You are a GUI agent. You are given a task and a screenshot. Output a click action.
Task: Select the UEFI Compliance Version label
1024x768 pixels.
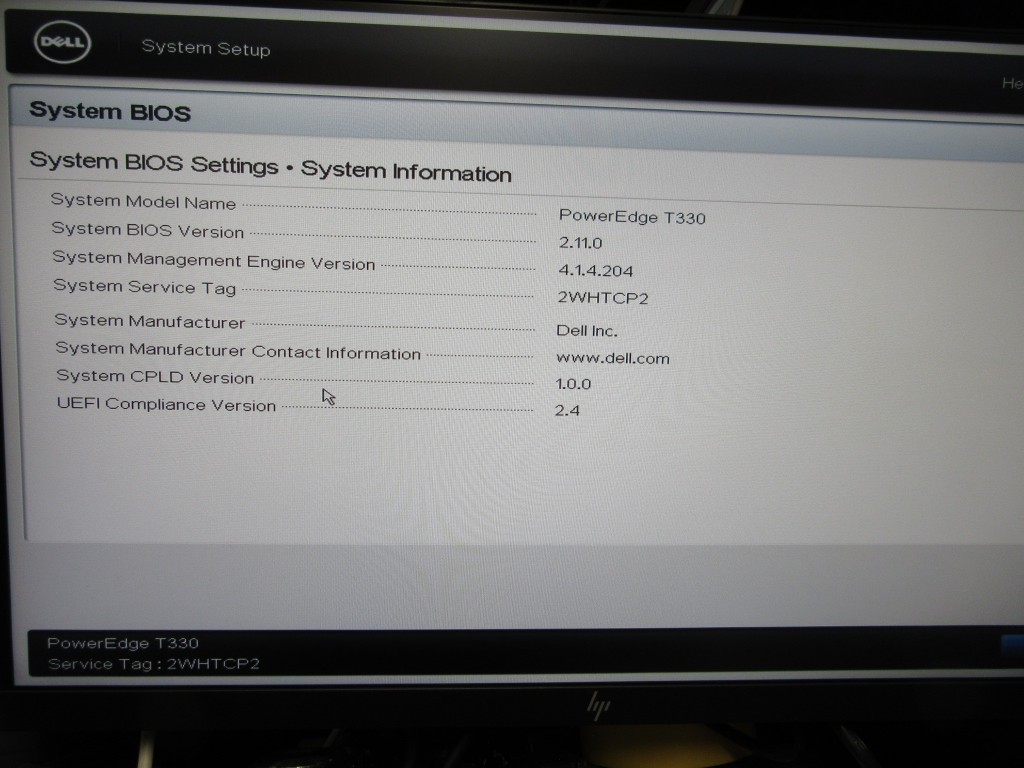coord(166,404)
